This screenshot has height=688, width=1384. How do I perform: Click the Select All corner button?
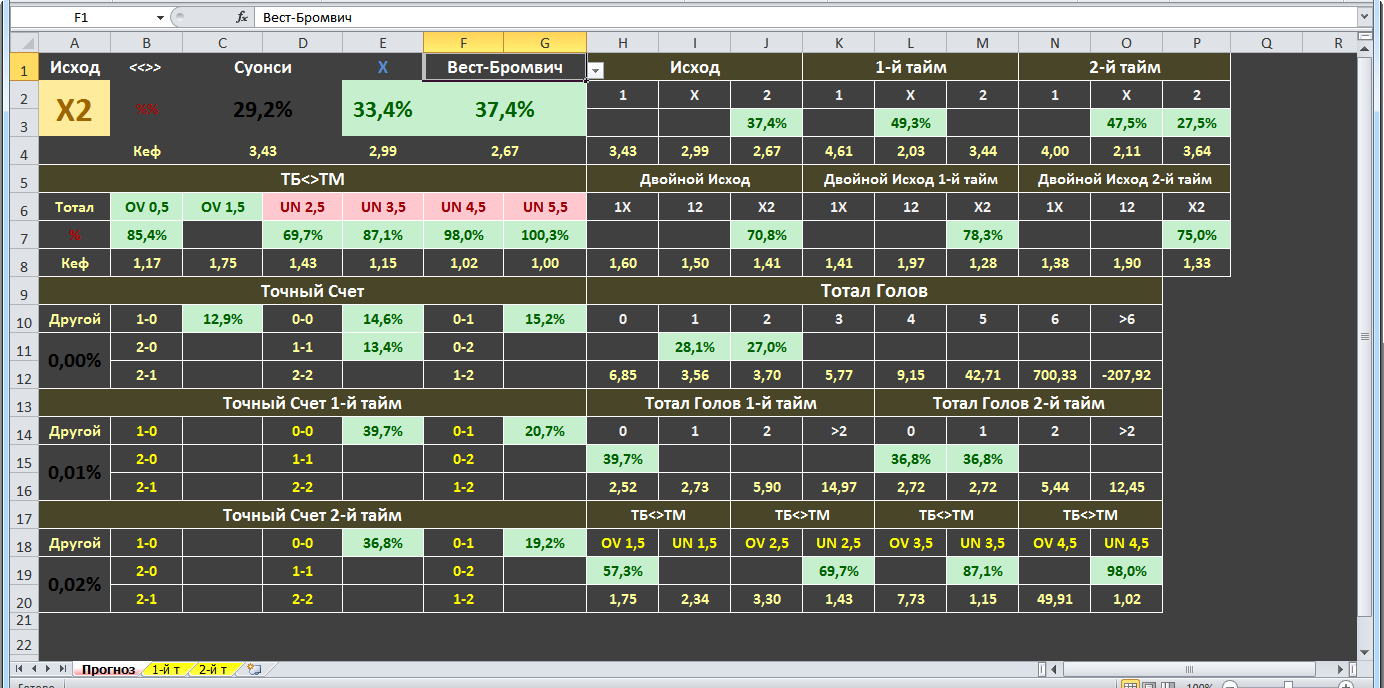point(24,43)
